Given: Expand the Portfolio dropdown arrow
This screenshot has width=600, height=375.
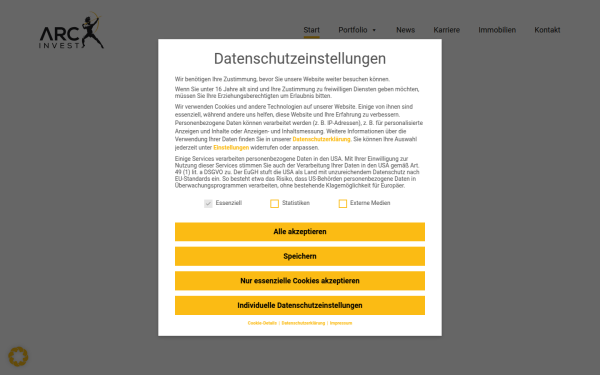Looking at the screenshot, I should click(374, 30).
